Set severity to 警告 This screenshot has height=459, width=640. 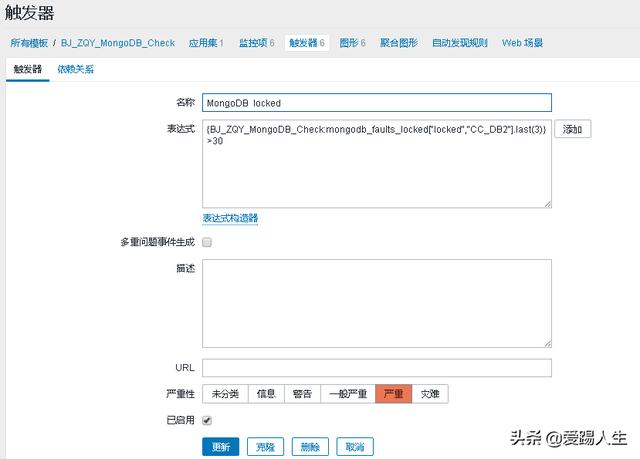(x=302, y=394)
